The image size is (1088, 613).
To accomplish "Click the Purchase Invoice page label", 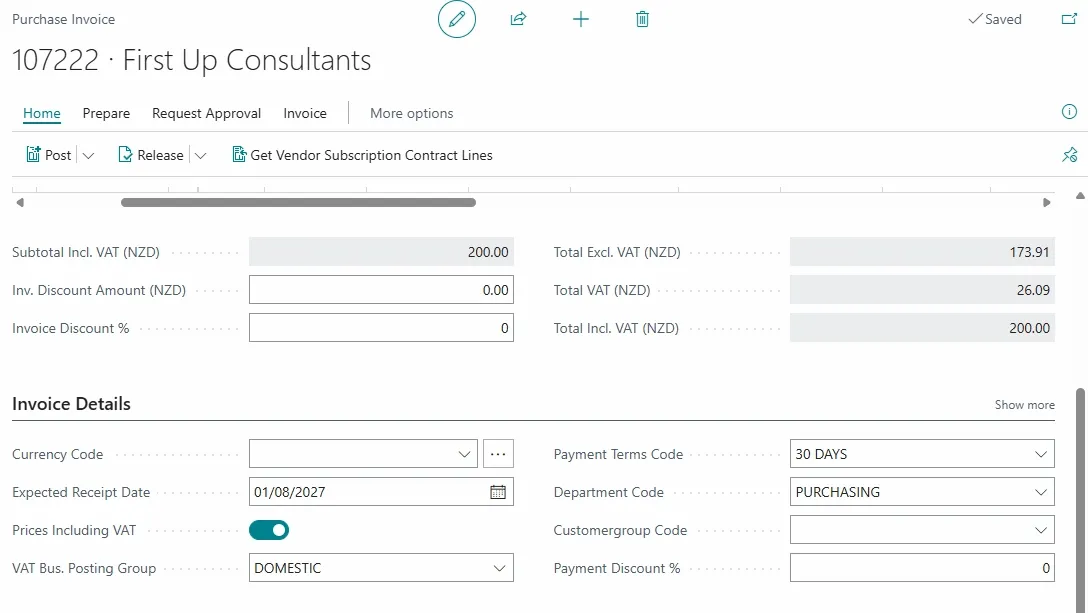I will click(64, 19).
